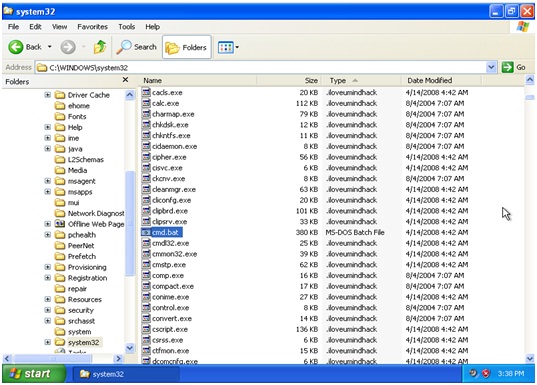Sort files by Name column header

pyautogui.click(x=198, y=80)
